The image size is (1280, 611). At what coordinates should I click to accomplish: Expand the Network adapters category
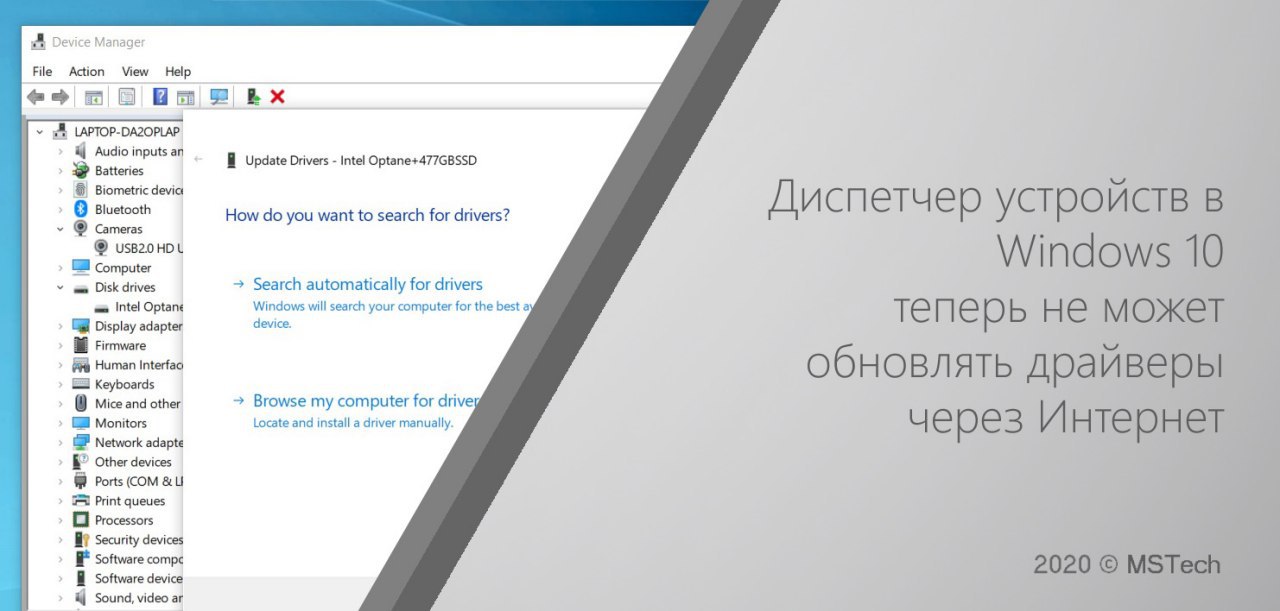tap(60, 442)
